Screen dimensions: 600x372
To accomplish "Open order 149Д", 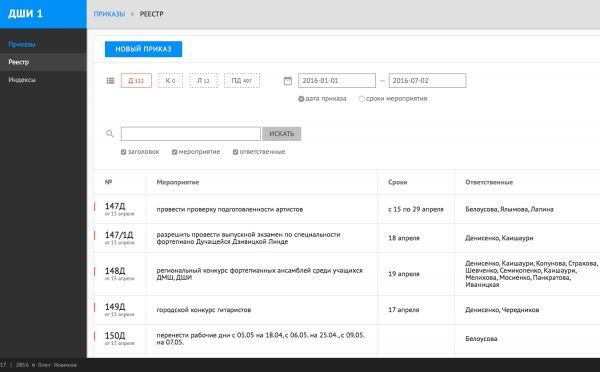I will point(115,307).
